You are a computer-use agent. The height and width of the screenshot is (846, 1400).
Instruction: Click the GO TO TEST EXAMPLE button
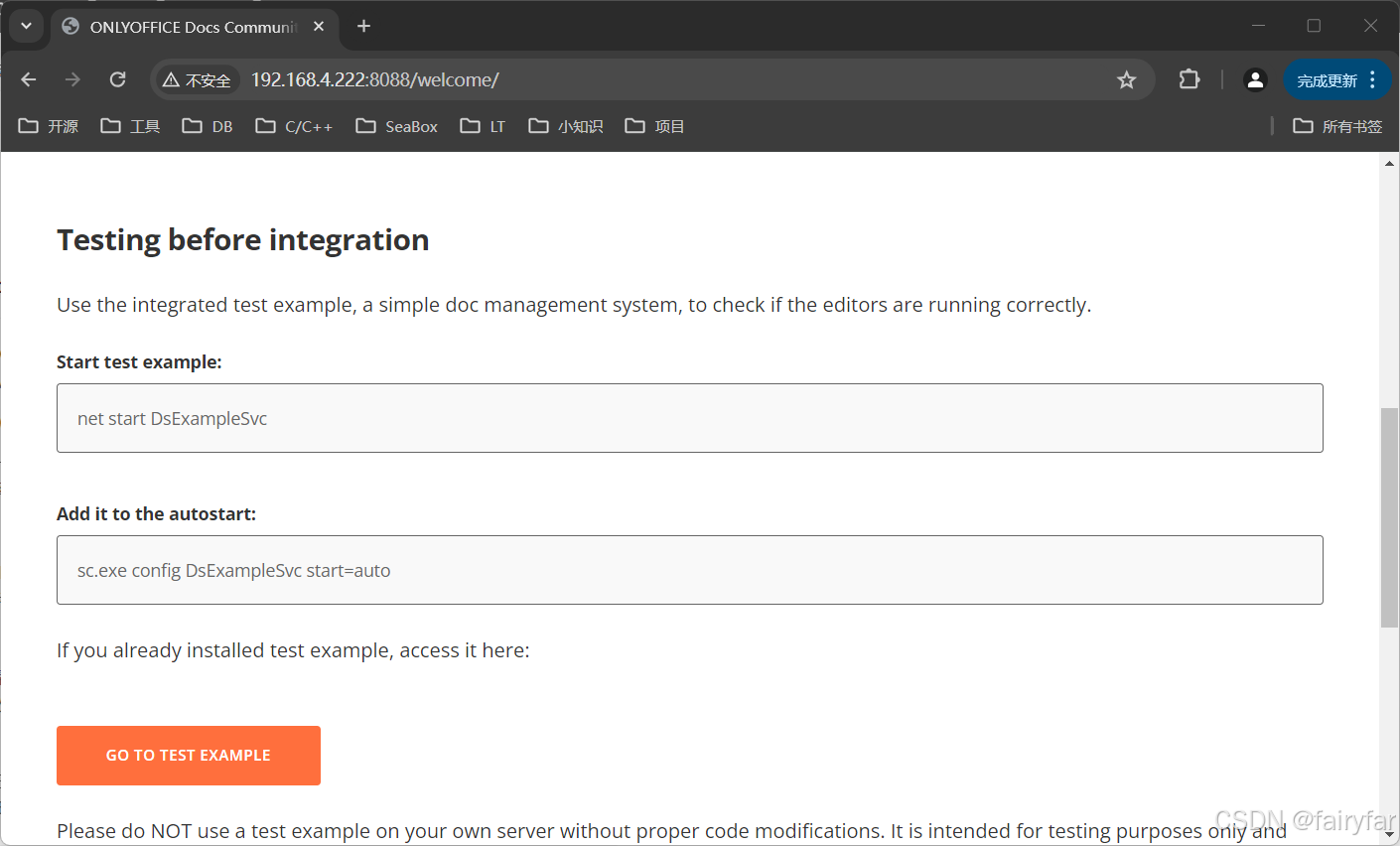(x=189, y=756)
